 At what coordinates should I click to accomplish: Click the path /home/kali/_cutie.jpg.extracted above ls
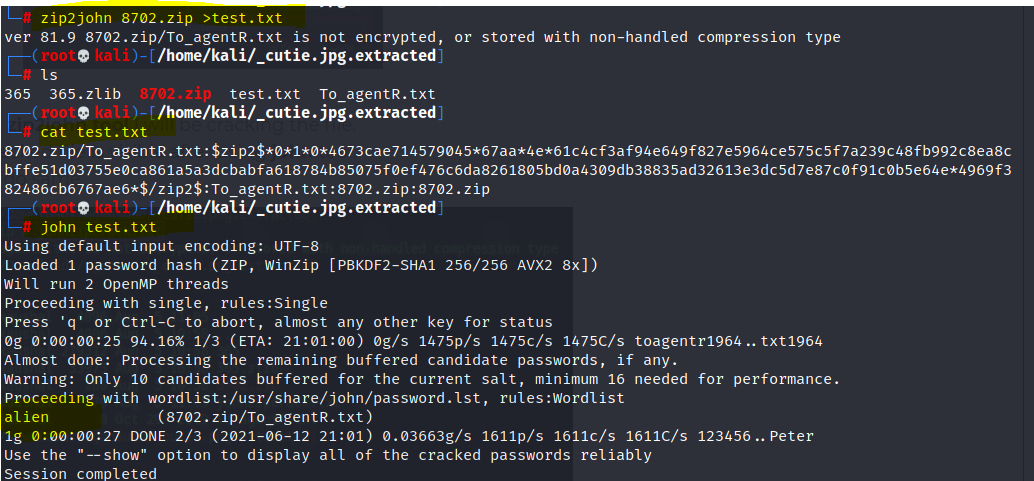[x=296, y=56]
